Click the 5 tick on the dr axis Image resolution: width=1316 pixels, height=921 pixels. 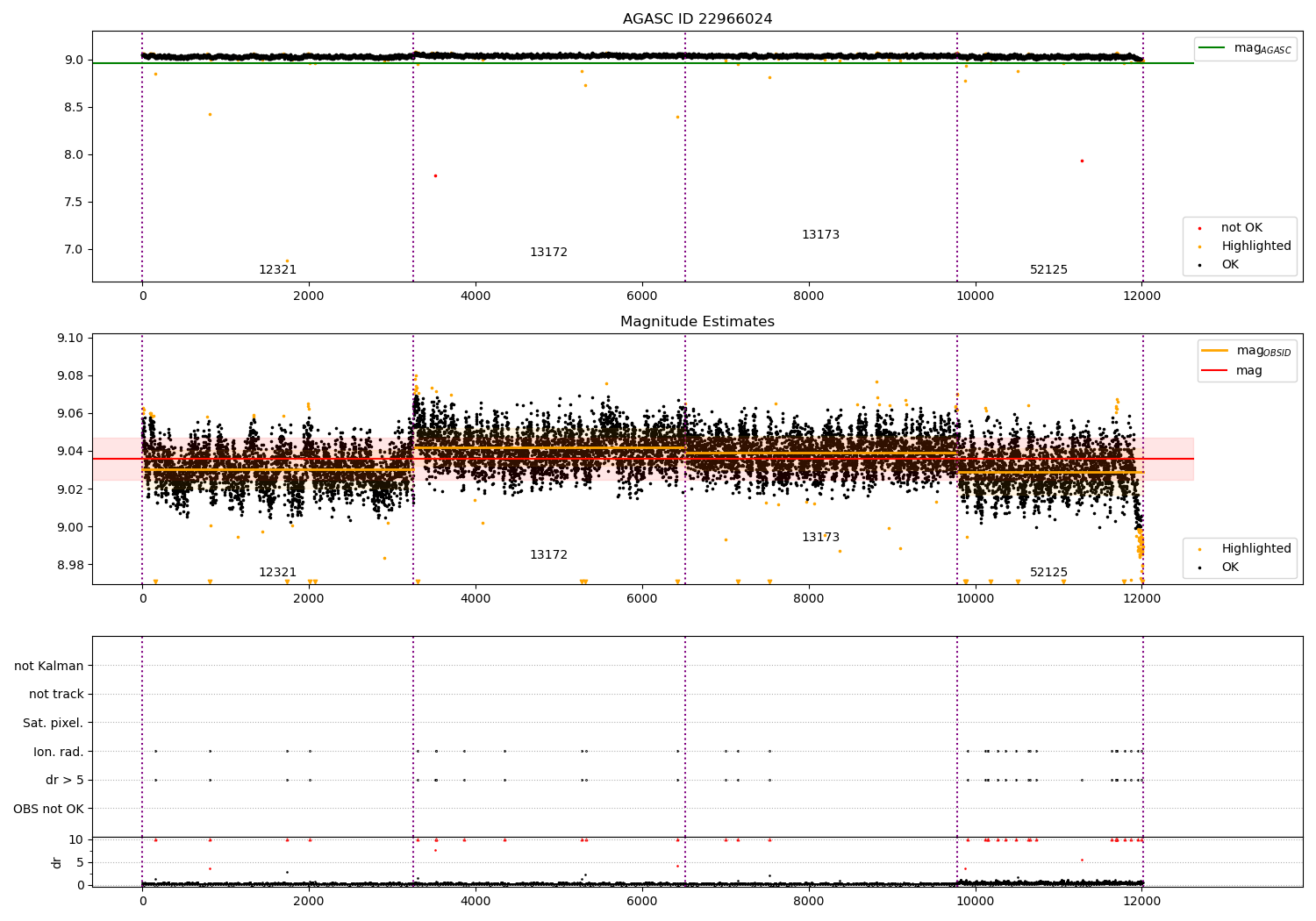tap(81, 863)
